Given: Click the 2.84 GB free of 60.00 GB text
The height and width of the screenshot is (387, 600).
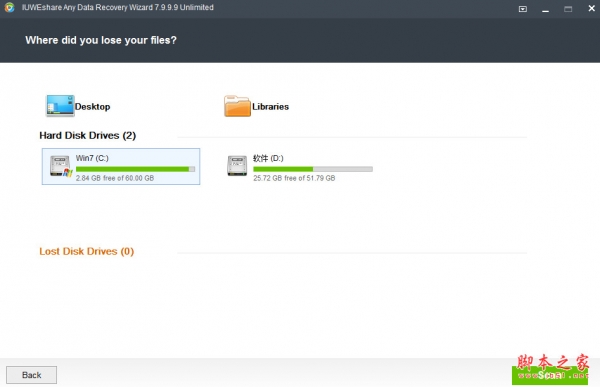Looking at the screenshot, I should coord(115,178).
